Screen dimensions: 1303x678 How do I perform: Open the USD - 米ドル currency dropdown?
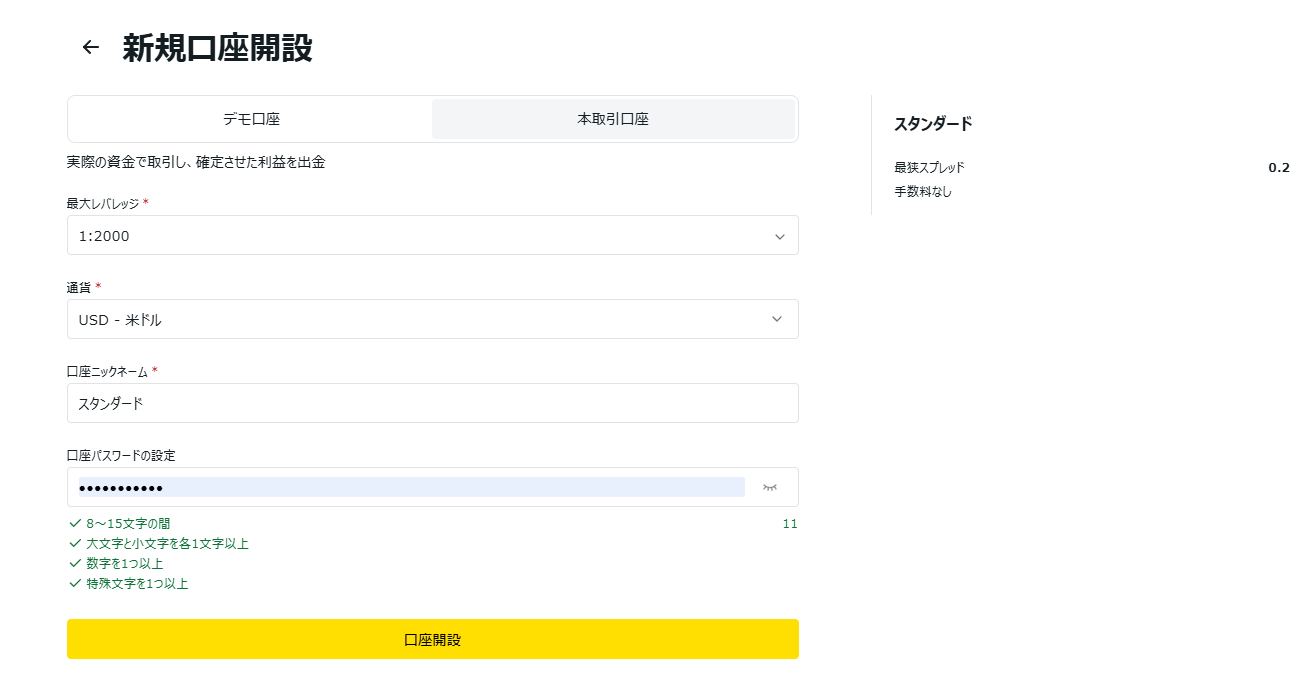tap(420, 320)
